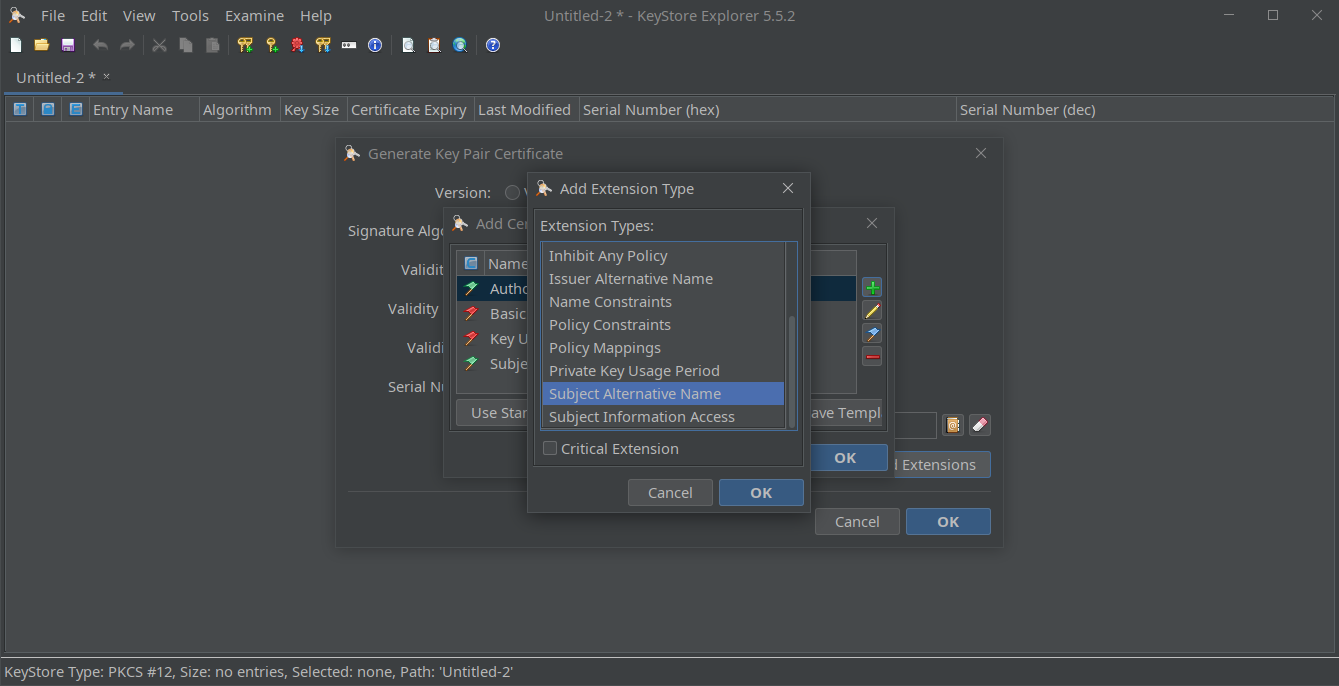Click the Examine SSL toolbar icon
Screen dimensions: 1339x686
pos(460,45)
